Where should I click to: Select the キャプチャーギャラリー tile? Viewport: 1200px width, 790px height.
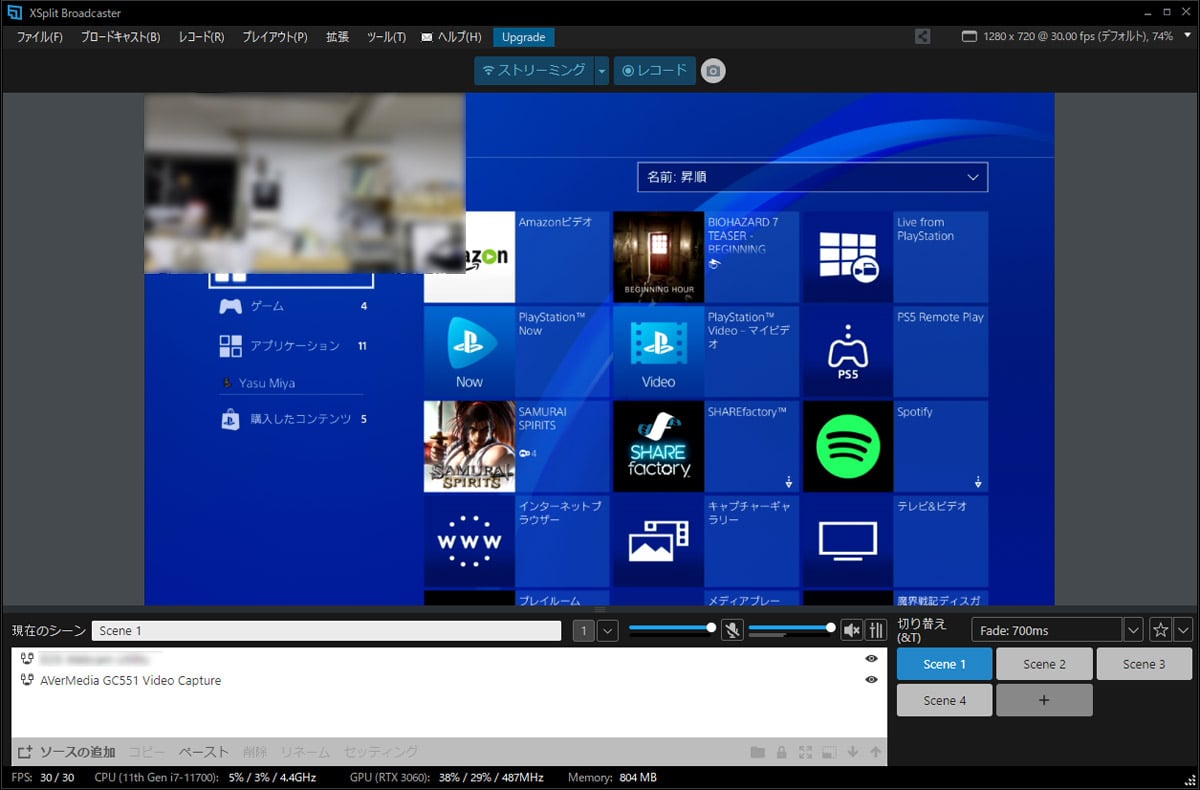coord(706,542)
